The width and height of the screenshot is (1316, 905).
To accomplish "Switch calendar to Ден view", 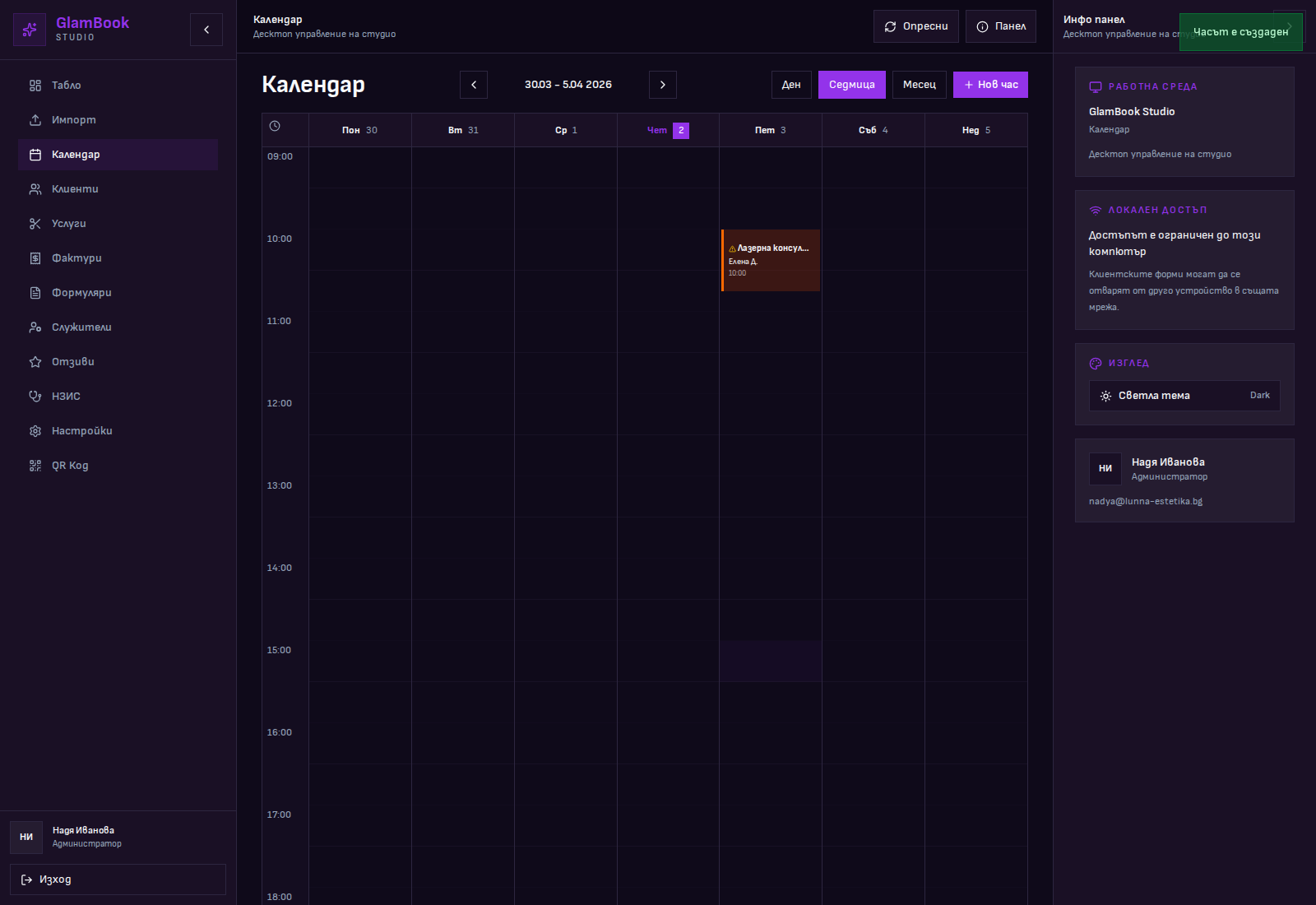I will click(791, 85).
